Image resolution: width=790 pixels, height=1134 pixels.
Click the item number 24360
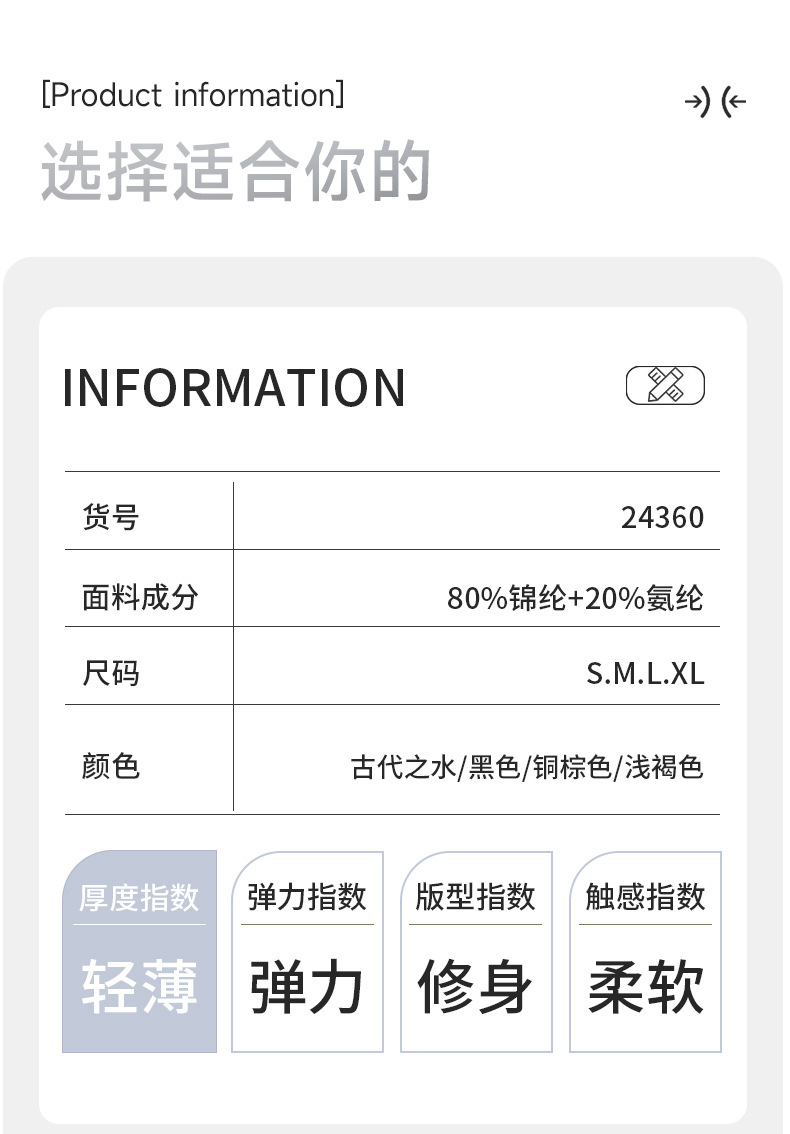click(x=662, y=517)
